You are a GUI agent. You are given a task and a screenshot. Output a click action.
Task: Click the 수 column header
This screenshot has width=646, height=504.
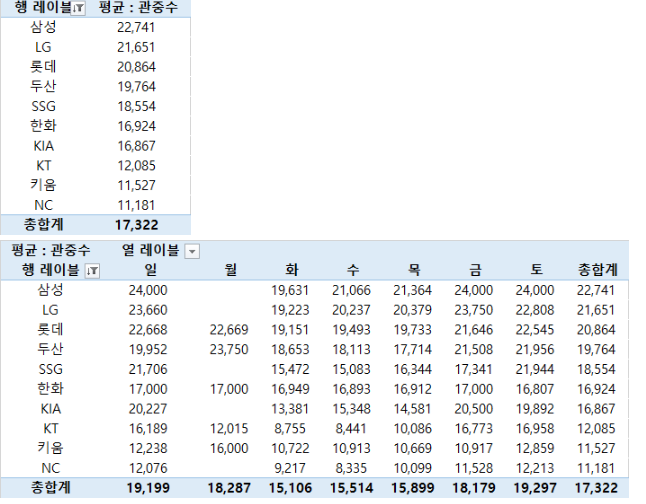tap(353, 270)
